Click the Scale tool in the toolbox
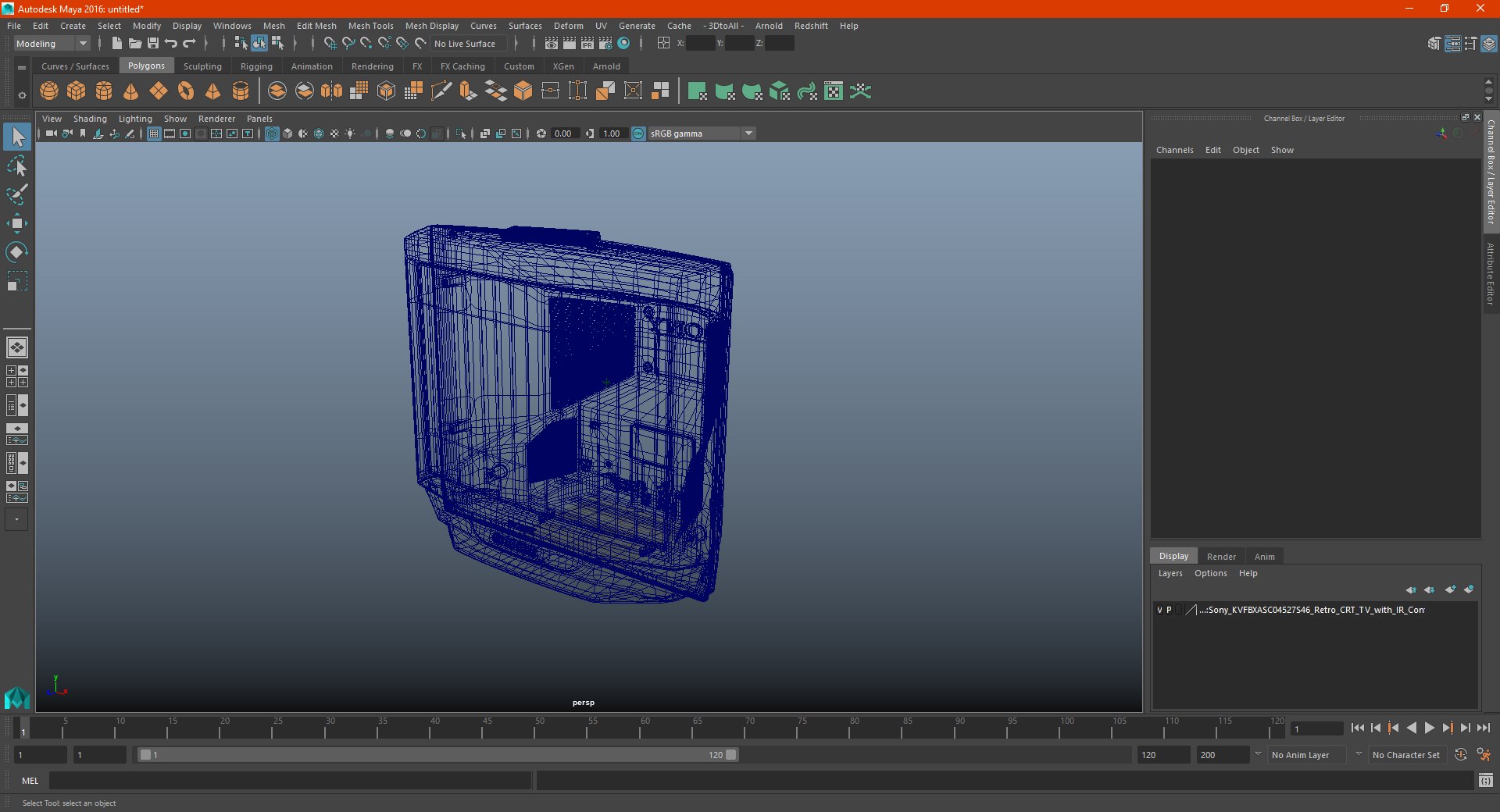The image size is (1500, 812). coord(16,280)
